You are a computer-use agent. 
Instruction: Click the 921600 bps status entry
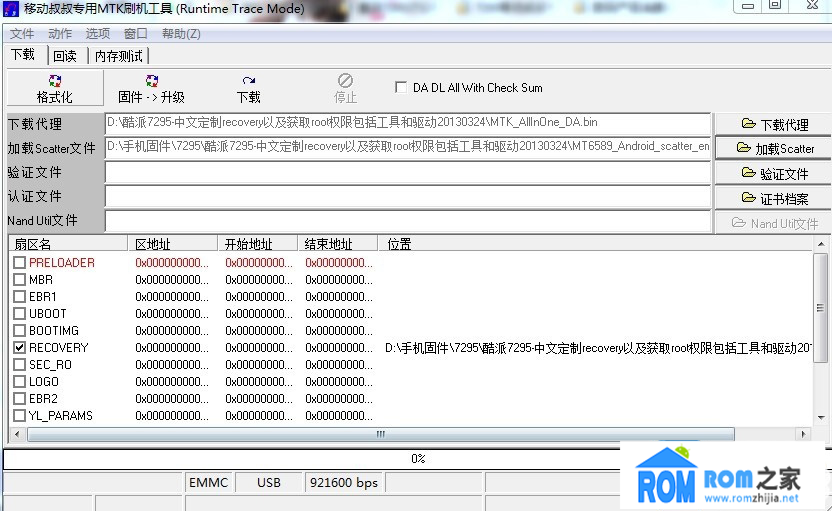(x=344, y=482)
